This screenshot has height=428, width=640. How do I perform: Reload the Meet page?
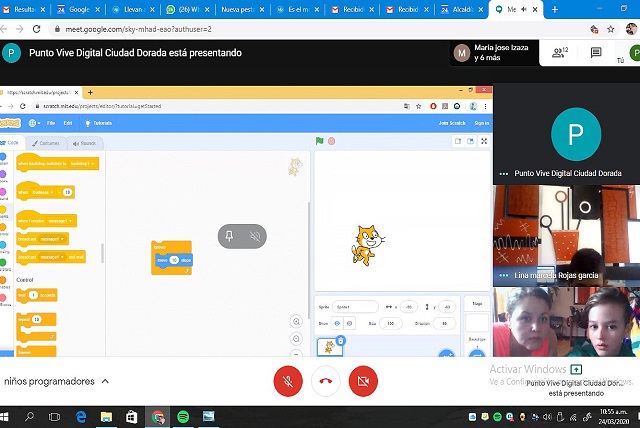tap(36, 29)
